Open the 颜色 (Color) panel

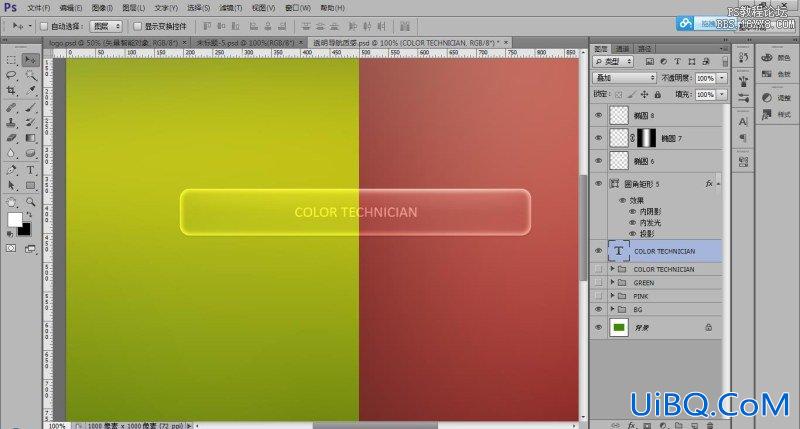pyautogui.click(x=776, y=58)
